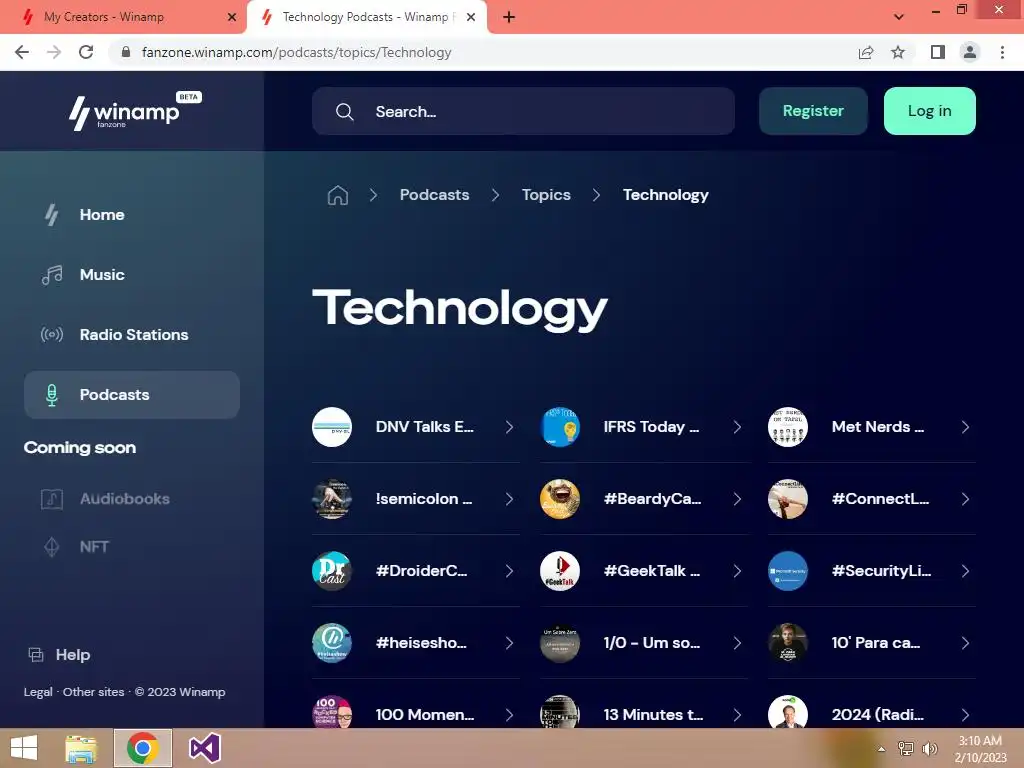Screen dimensions: 1024x768
Task: Open 10' Para ca... podcast thumbnail
Action: pyautogui.click(x=788, y=643)
